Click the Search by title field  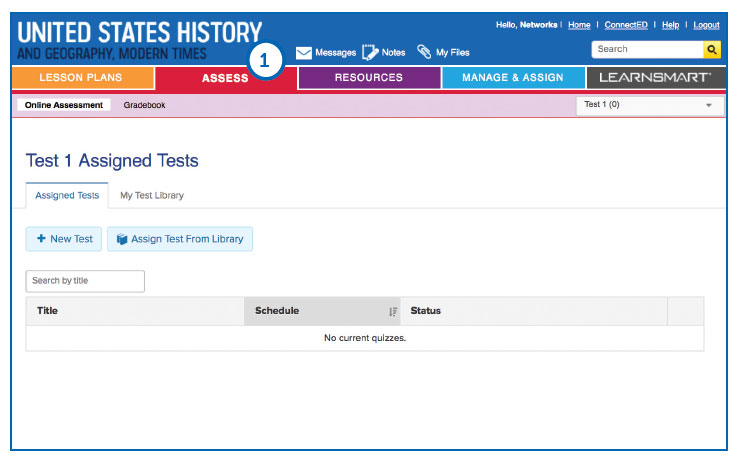click(85, 281)
